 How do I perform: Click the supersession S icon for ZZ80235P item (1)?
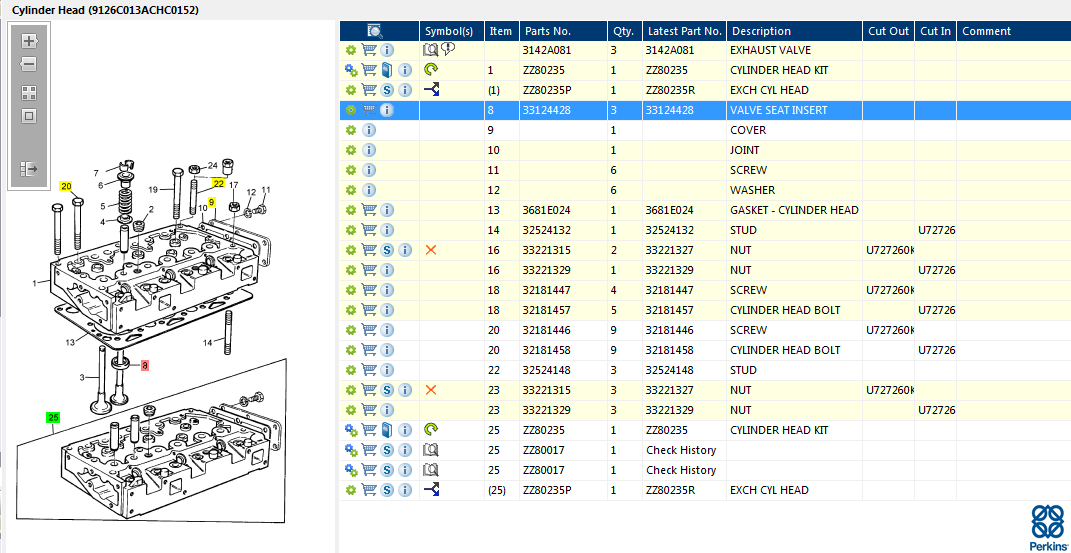pyautogui.click(x=387, y=90)
